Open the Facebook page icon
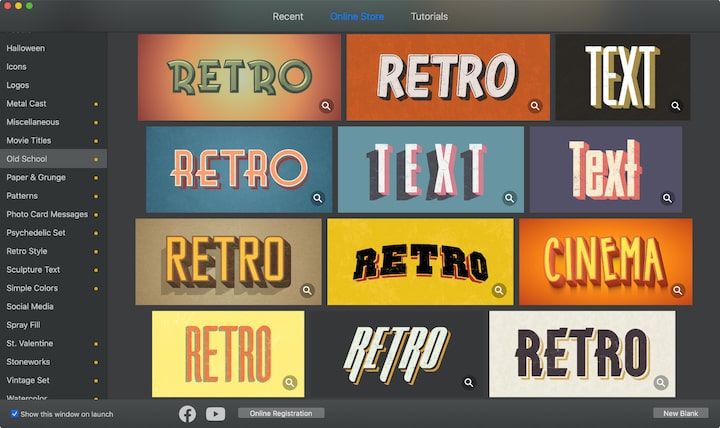This screenshot has height=428, width=720. tap(187, 414)
